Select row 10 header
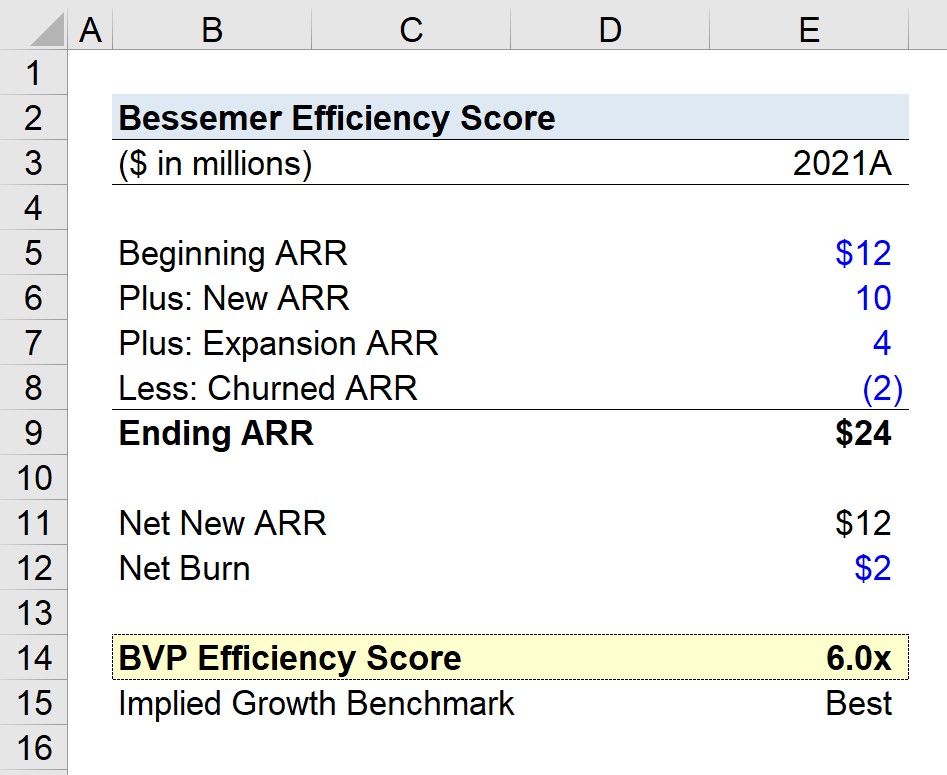The width and height of the screenshot is (947, 775). [x=33, y=478]
